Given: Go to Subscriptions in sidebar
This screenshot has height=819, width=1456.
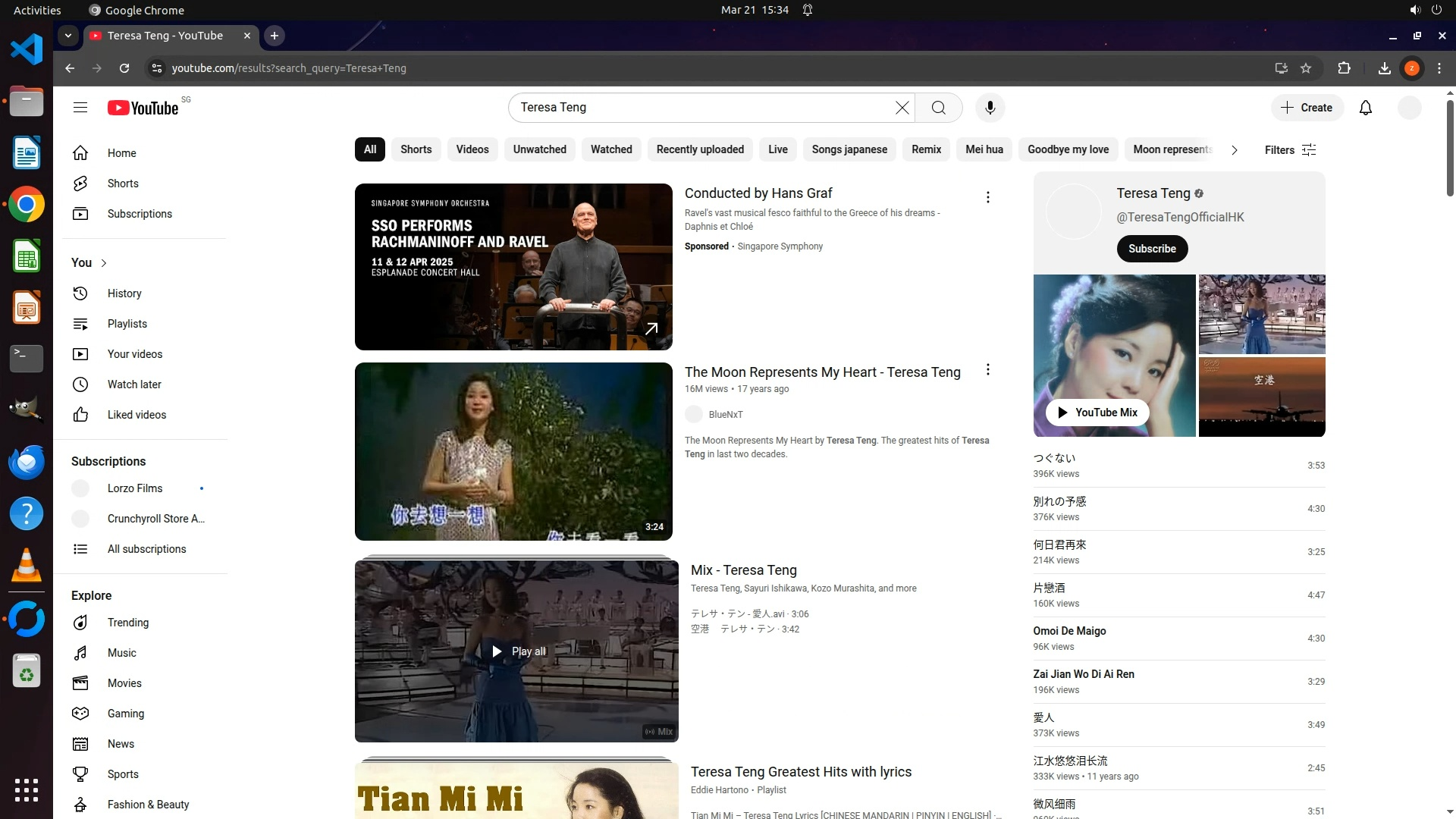Looking at the screenshot, I should (140, 214).
